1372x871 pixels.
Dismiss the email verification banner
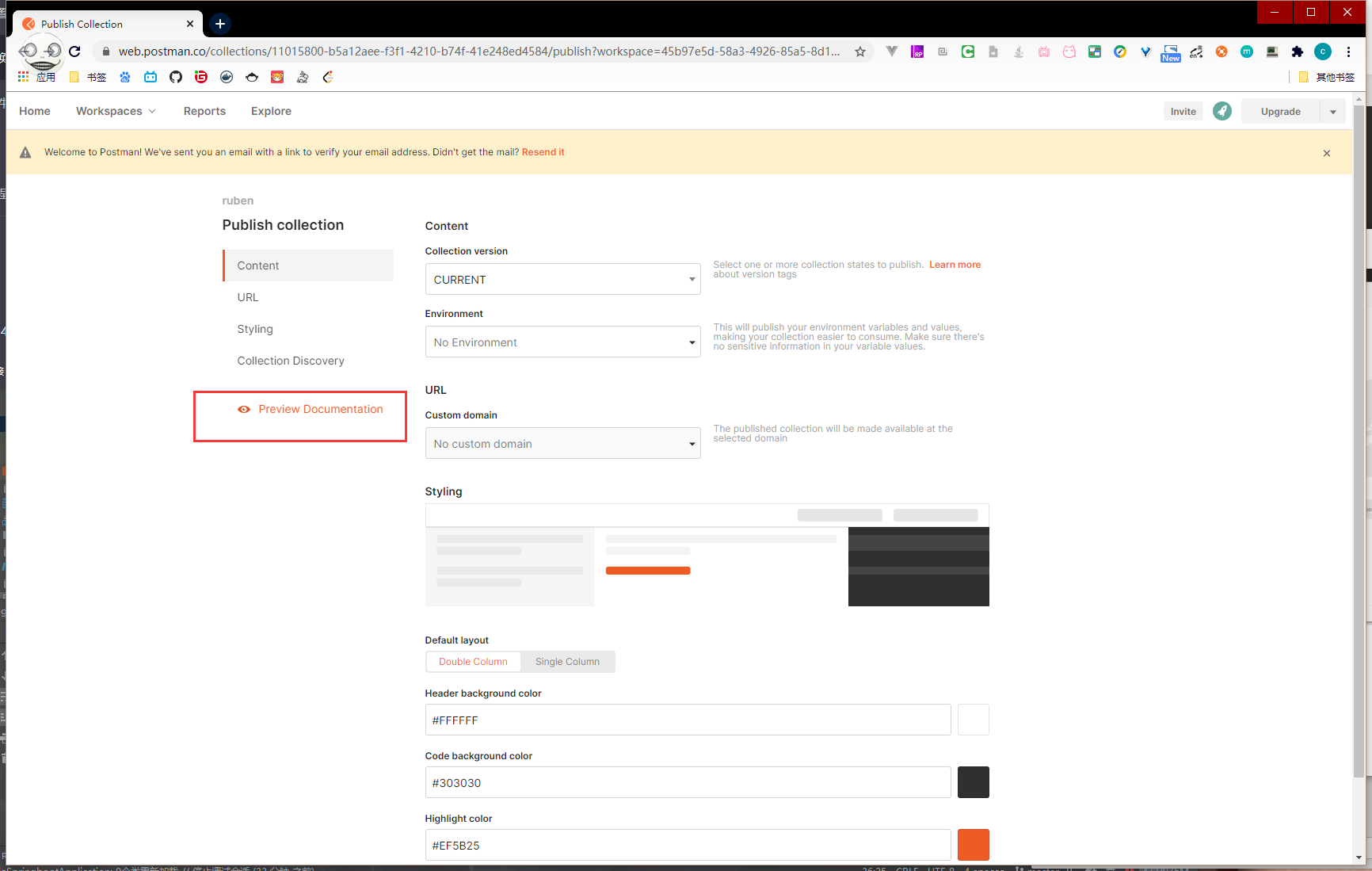[1327, 153]
